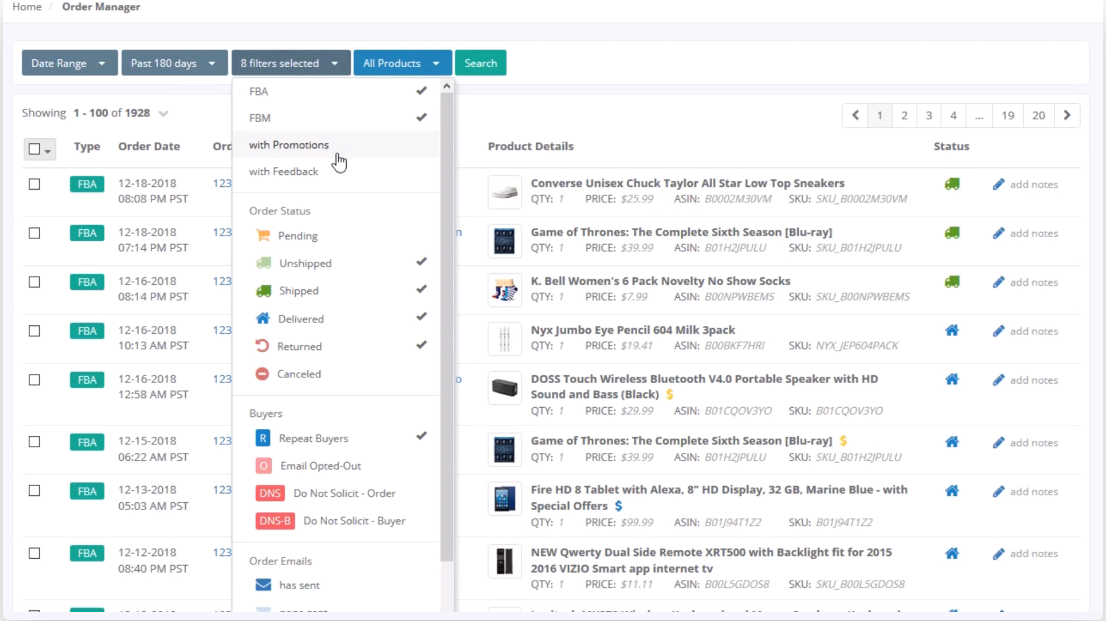Check the box for the 12-12-2018 order
The height and width of the screenshot is (621, 1106).
pyautogui.click(x=35, y=553)
